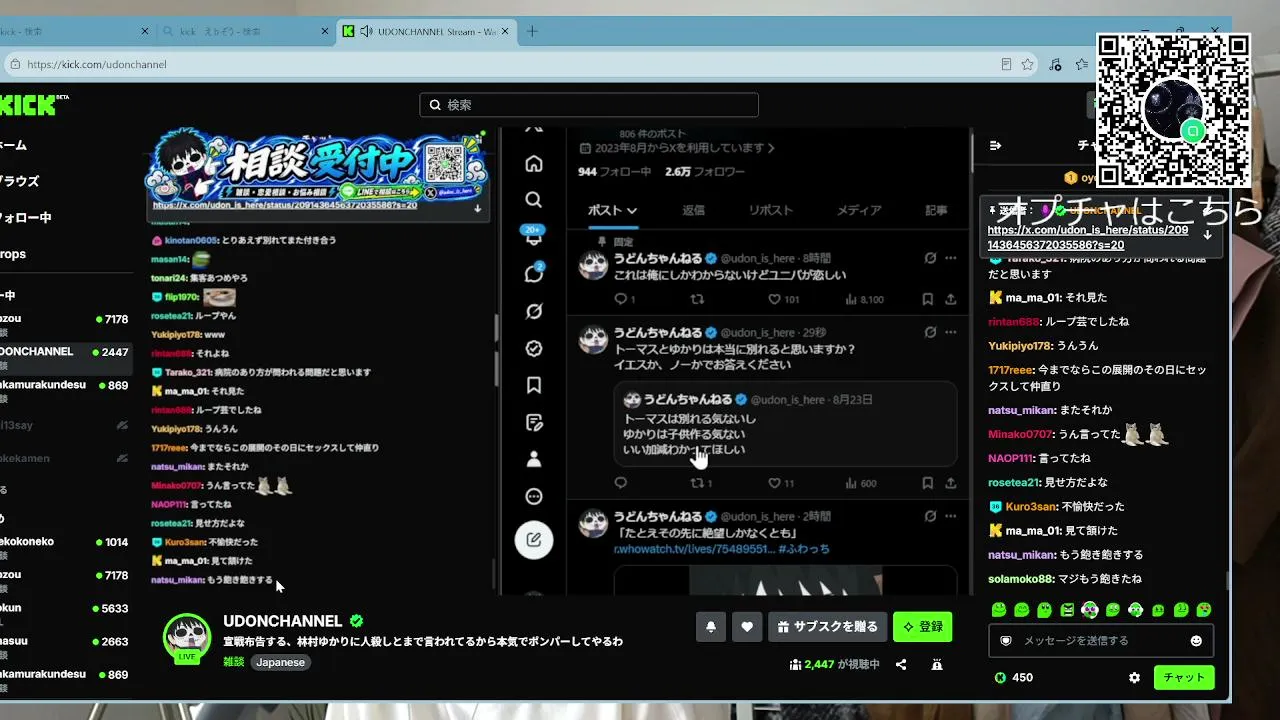Screen dimensions: 1280x720
Task: Open verified badge icon in X sidebar
Action: pyautogui.click(x=534, y=348)
